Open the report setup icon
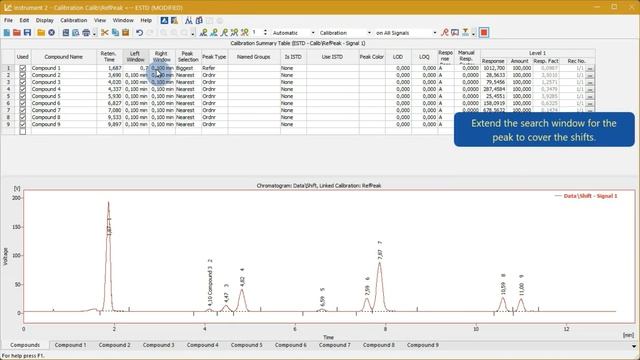The width and height of the screenshot is (640, 360). 65,33
